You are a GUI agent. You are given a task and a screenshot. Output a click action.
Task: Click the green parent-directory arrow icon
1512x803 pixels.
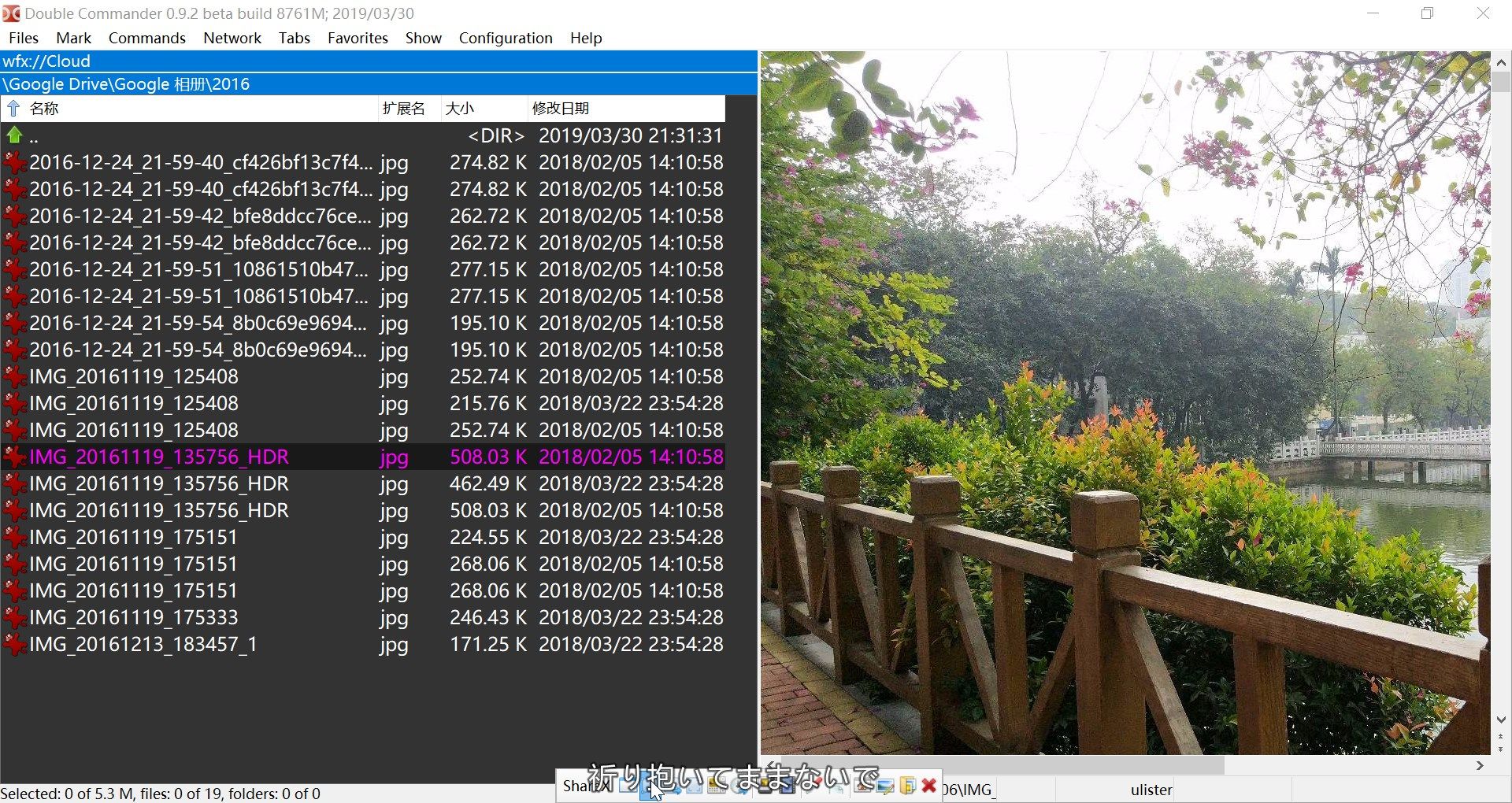(x=14, y=135)
